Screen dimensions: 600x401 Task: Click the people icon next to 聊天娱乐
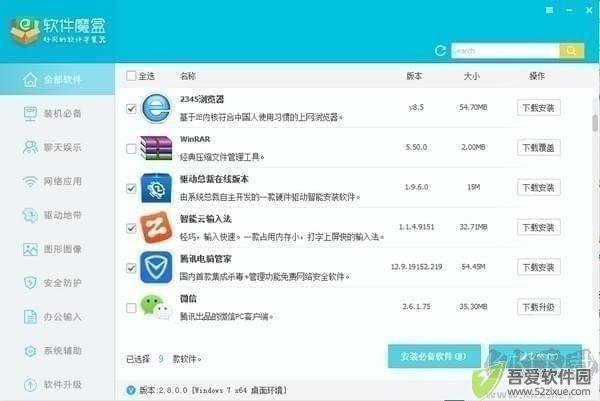pos(30,147)
